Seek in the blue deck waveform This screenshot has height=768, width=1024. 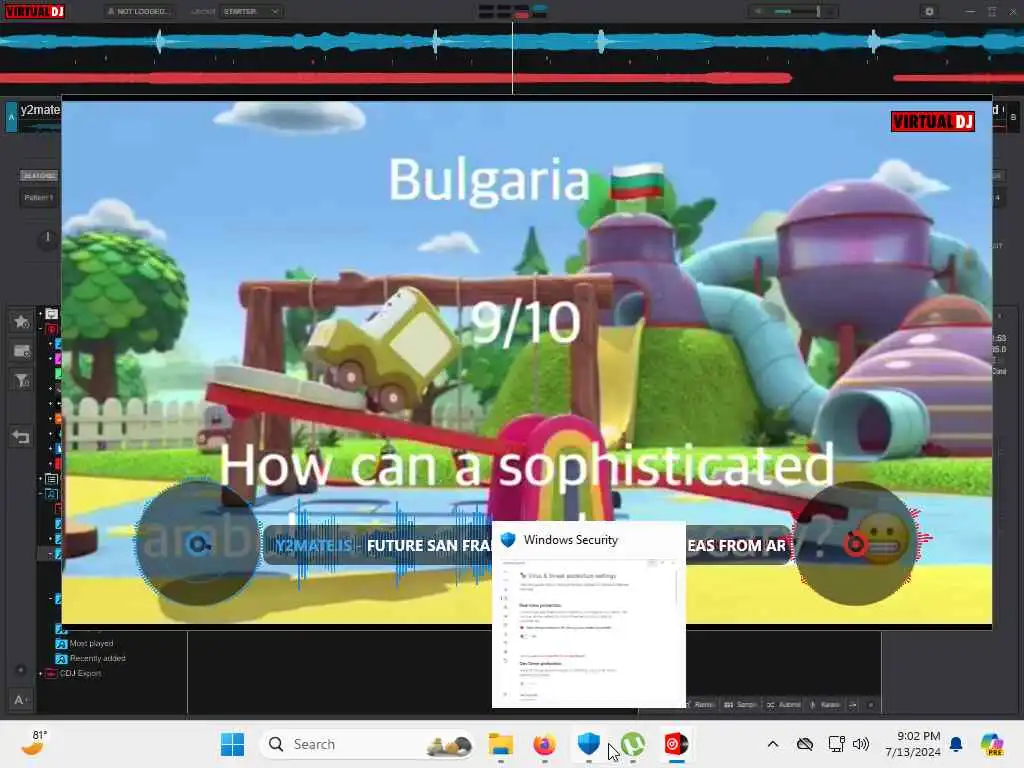512,43
